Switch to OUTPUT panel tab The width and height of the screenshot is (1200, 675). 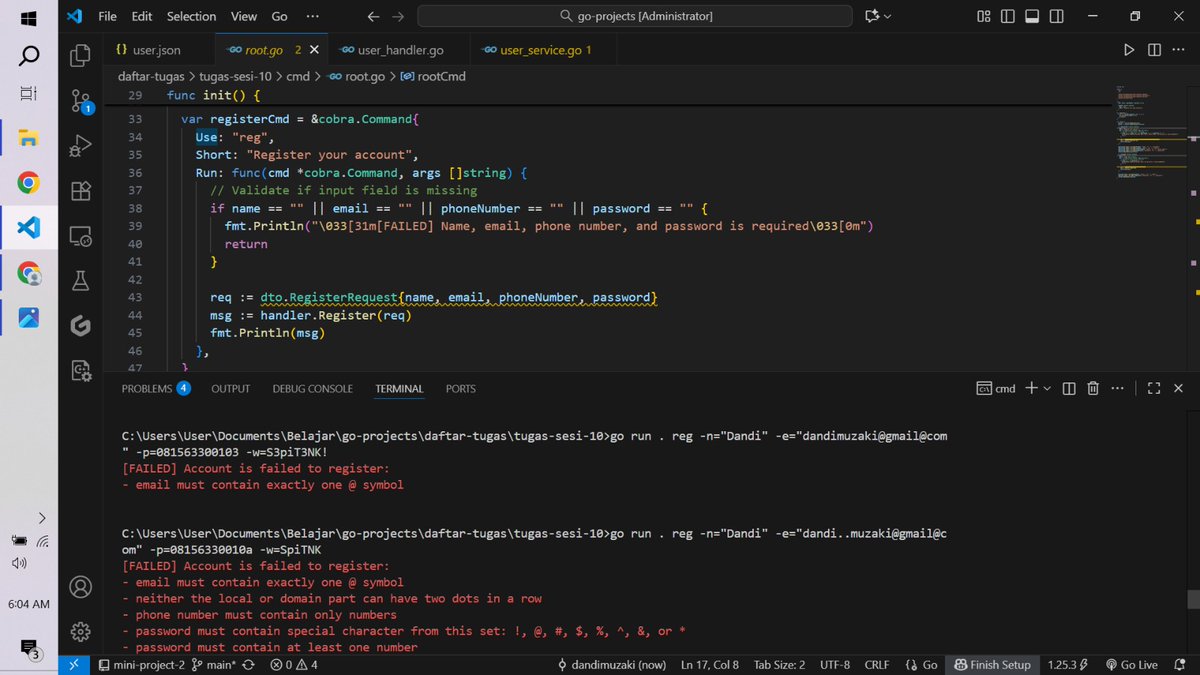(230, 388)
